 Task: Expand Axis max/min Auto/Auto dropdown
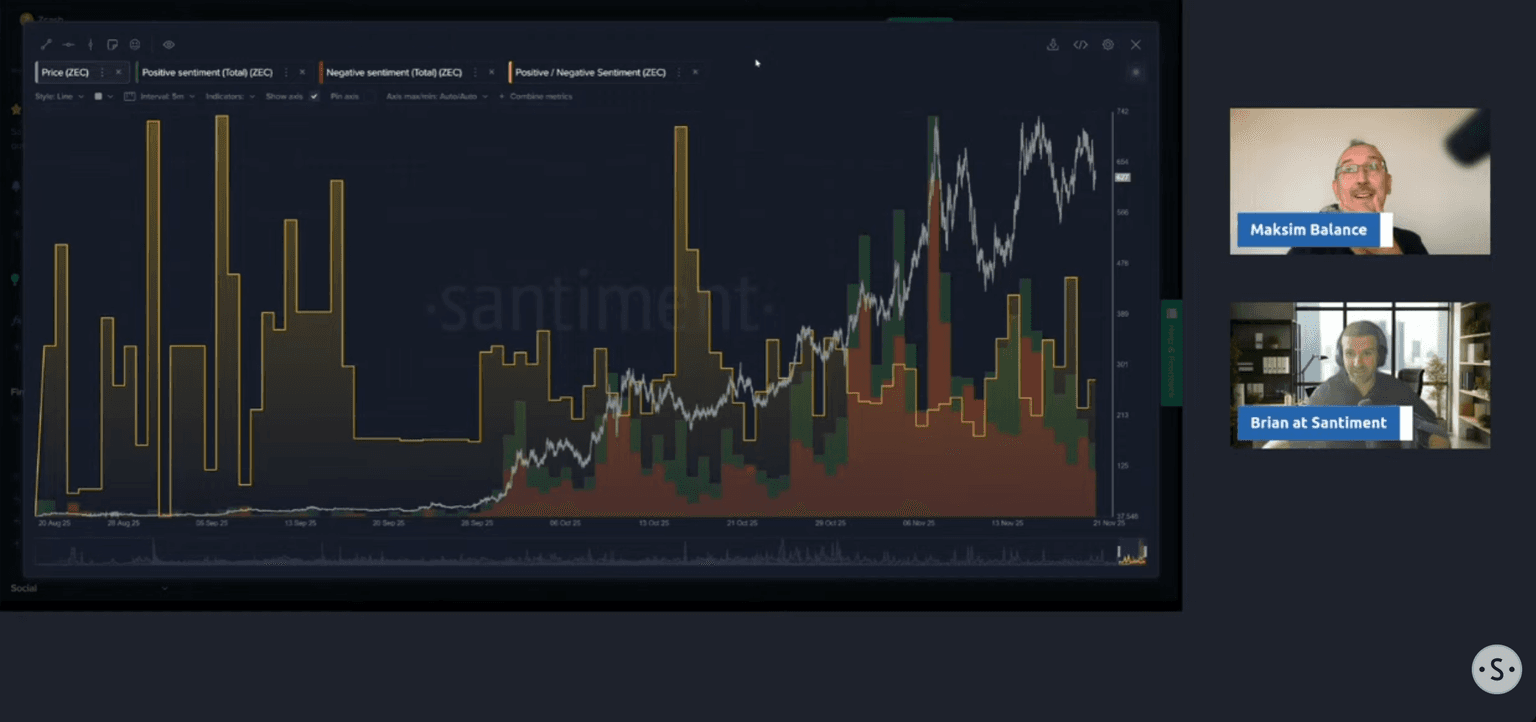[437, 97]
